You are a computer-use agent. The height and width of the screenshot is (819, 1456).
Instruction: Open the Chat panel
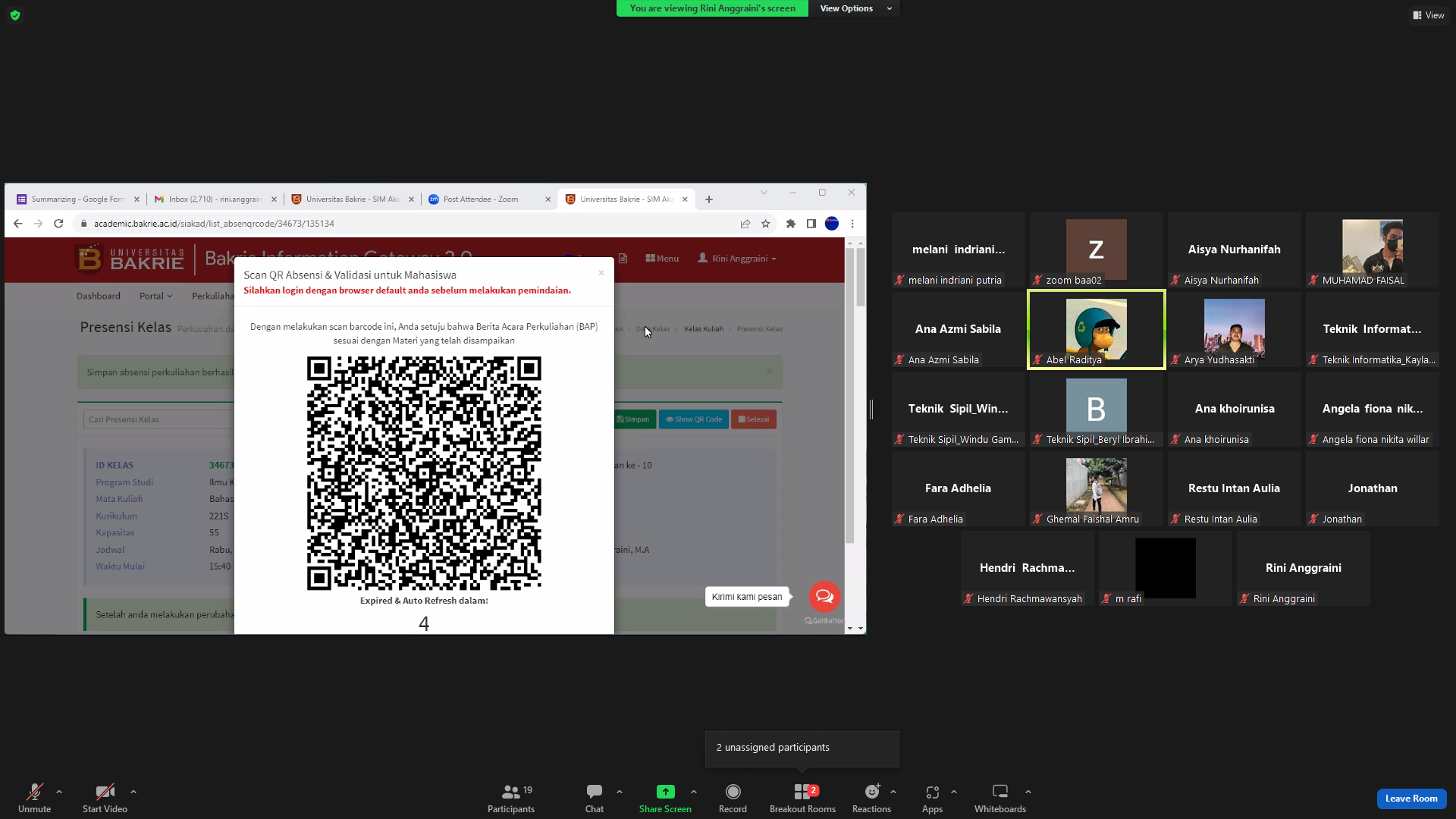(x=595, y=798)
